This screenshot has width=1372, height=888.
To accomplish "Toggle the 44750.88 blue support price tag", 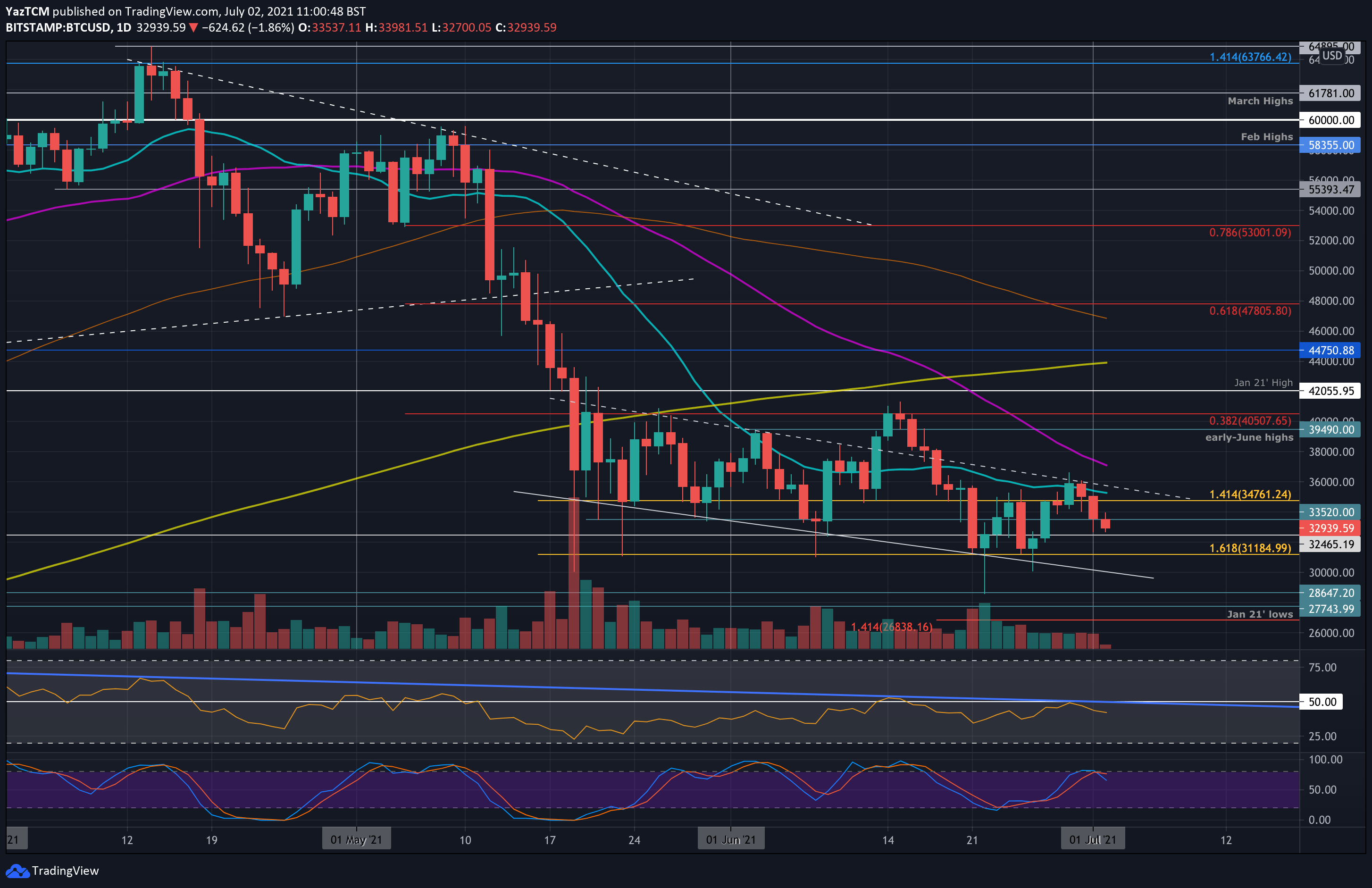I will coord(1330,351).
